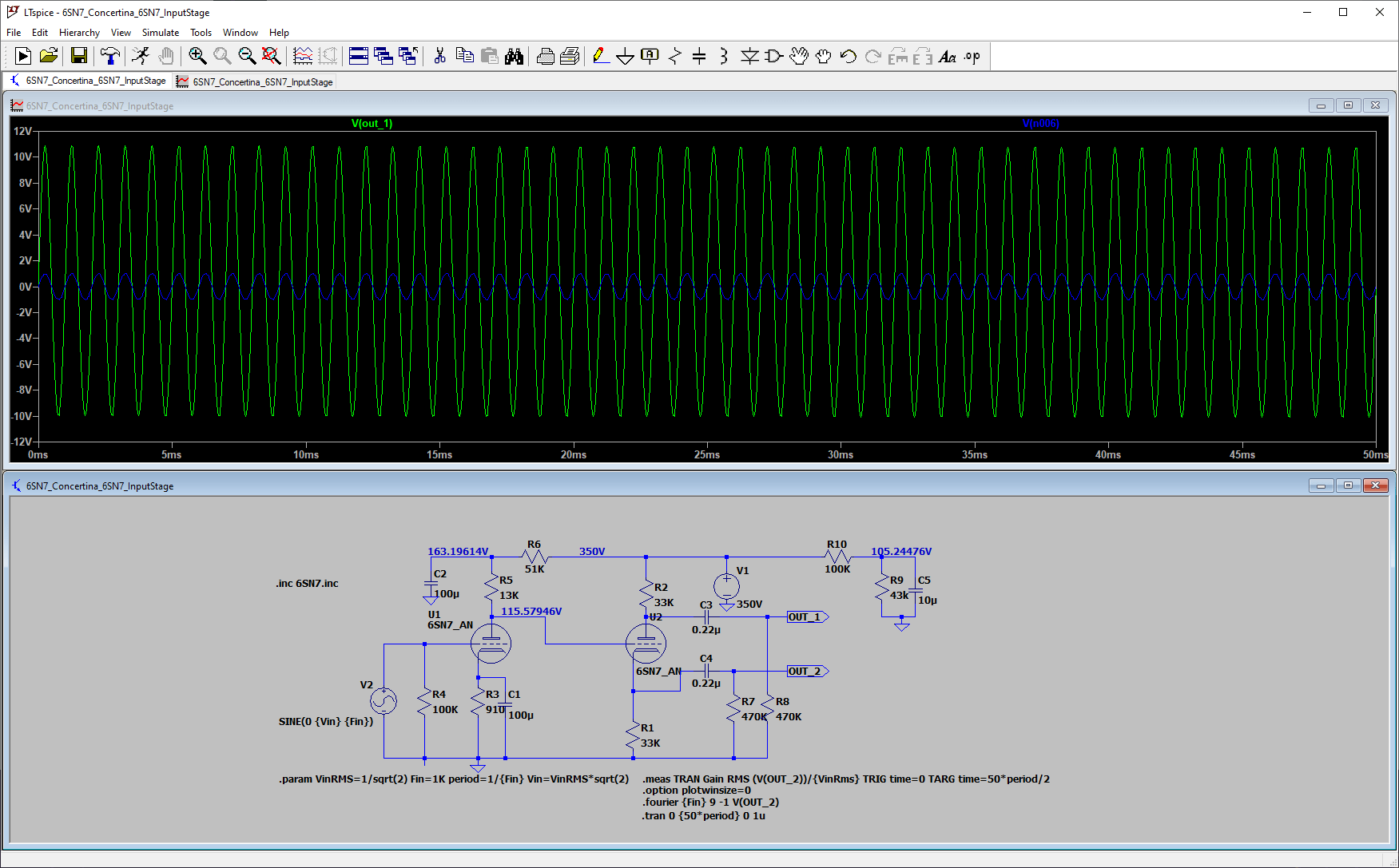1399x868 pixels.
Task: Click the 350V node voltage label
Action: [x=592, y=551]
